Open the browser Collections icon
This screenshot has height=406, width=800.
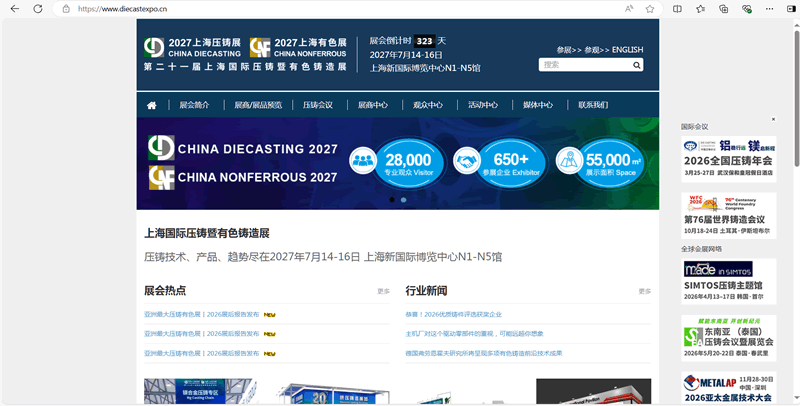(723, 9)
